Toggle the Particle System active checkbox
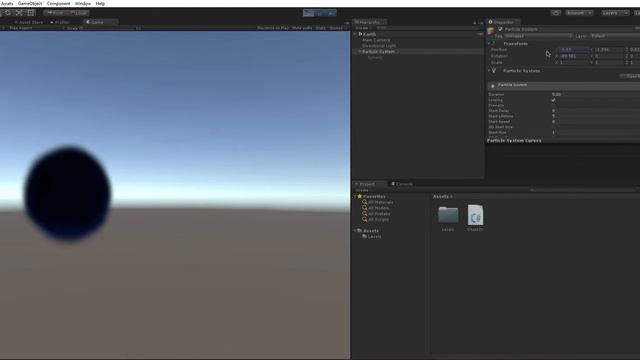 pyautogui.click(x=500, y=29)
